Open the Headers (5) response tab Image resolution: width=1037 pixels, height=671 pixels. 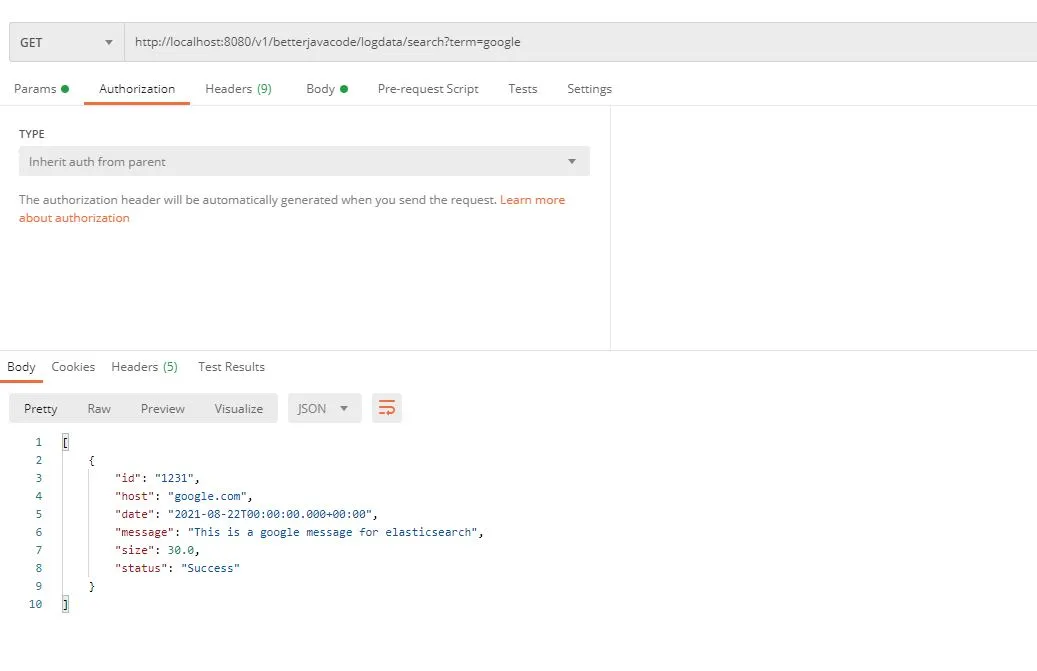[144, 366]
